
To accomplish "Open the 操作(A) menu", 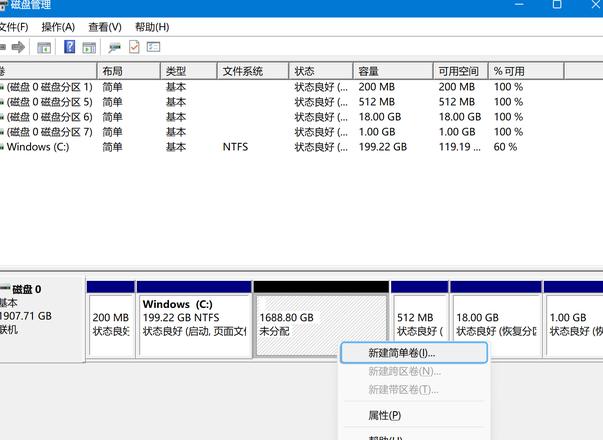I will 58,27.
